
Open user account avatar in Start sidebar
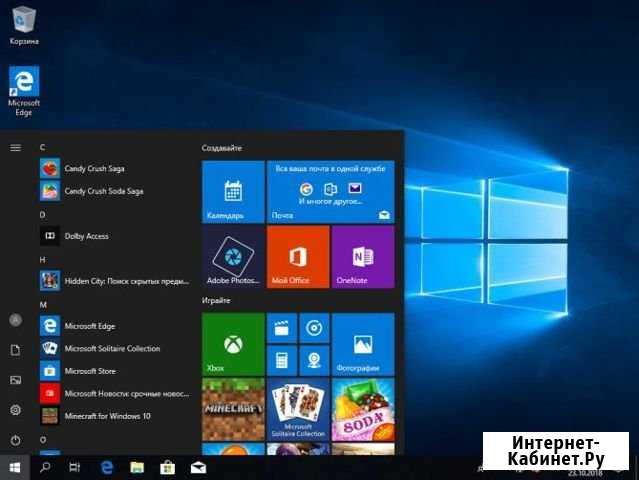pyautogui.click(x=15, y=320)
